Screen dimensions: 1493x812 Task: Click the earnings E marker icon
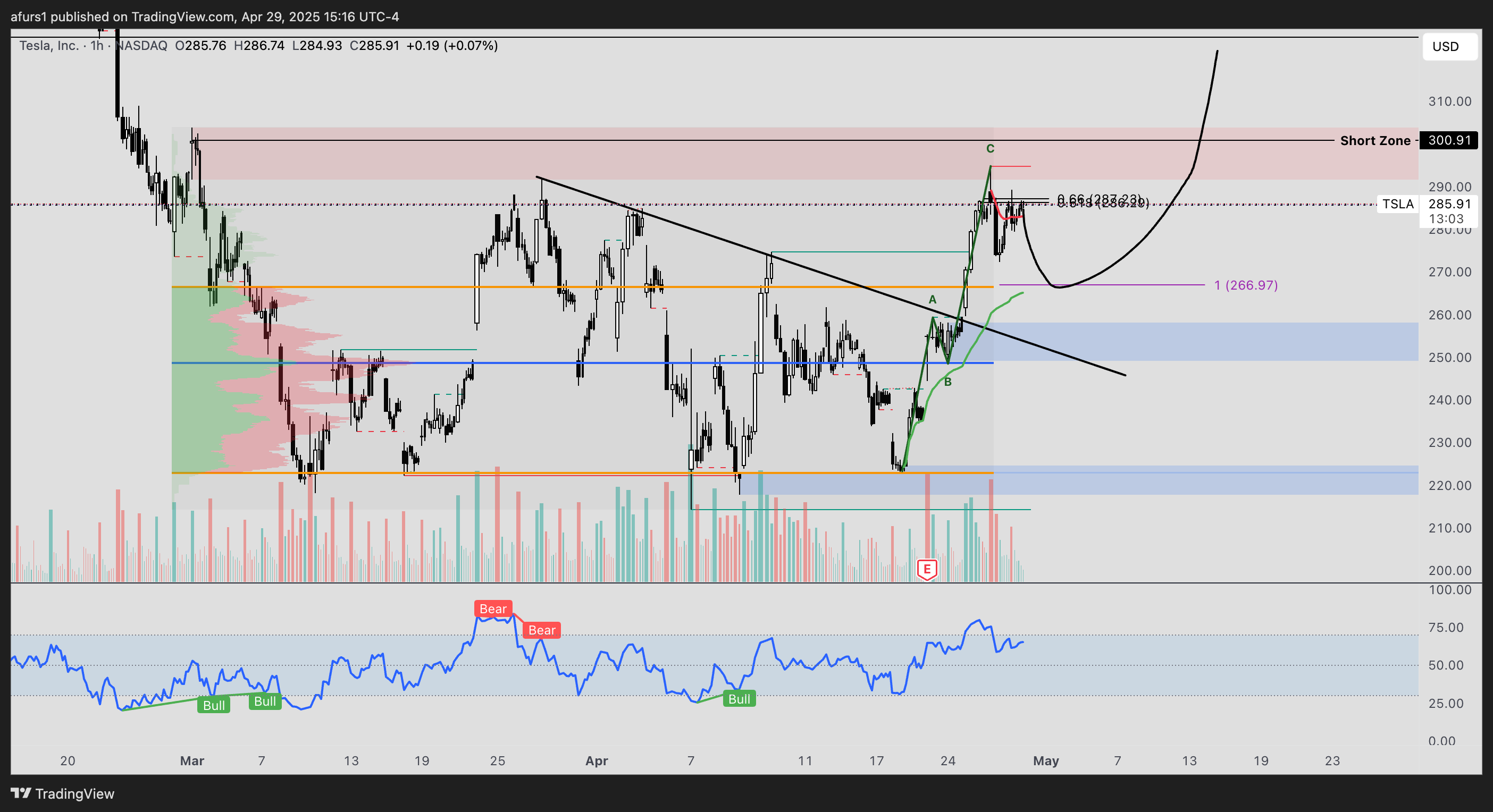click(927, 570)
